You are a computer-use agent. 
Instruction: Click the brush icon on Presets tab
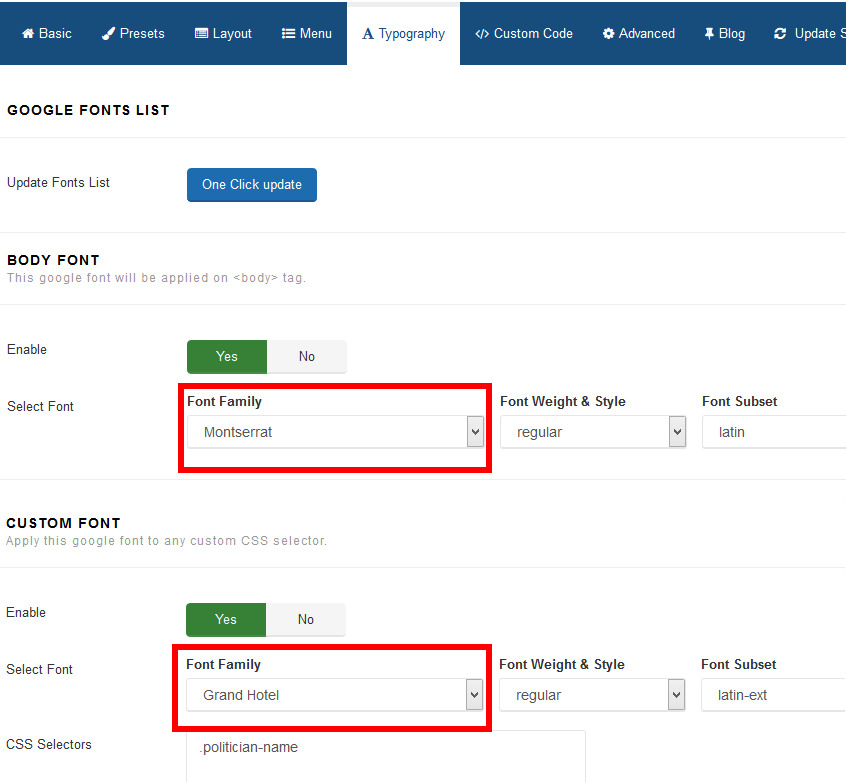108,33
